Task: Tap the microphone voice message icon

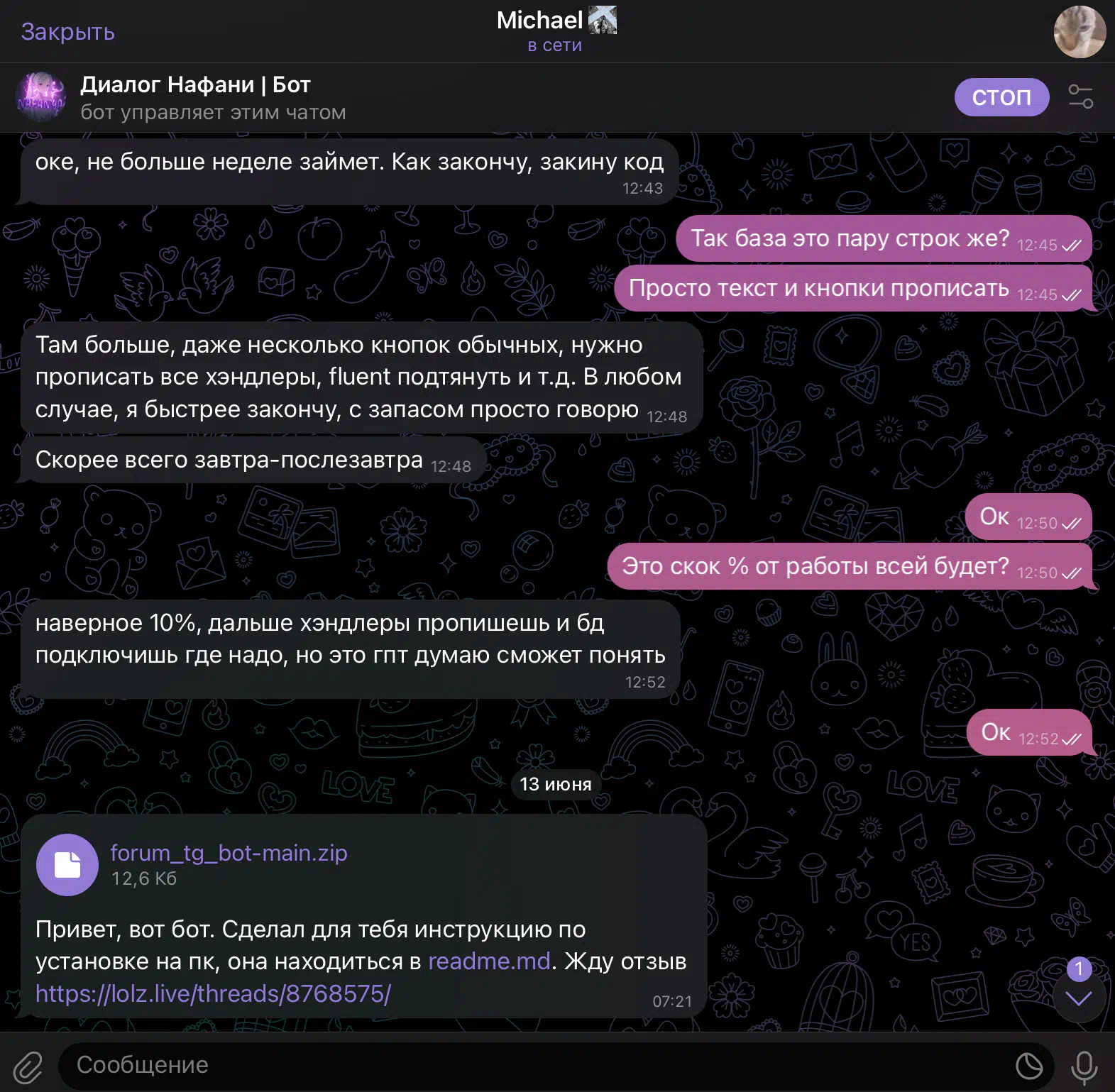Action: coord(1084,1066)
